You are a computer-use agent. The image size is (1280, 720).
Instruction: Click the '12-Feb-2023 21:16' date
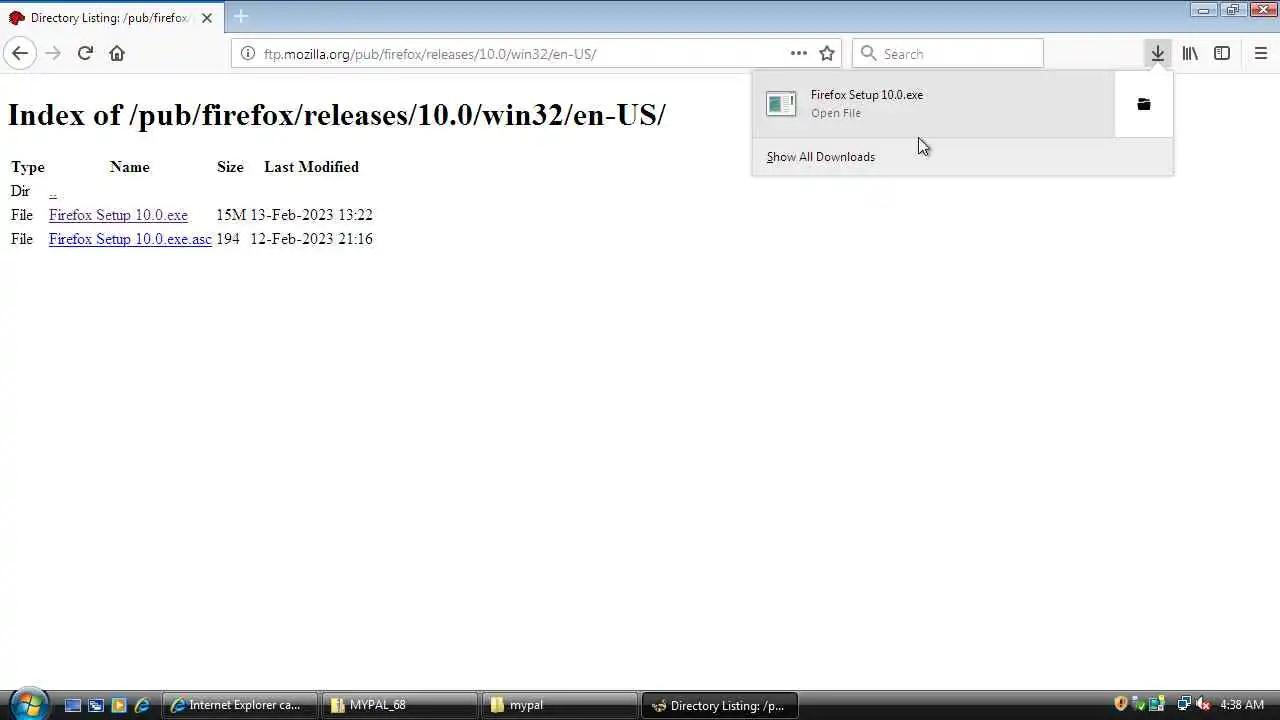point(311,239)
